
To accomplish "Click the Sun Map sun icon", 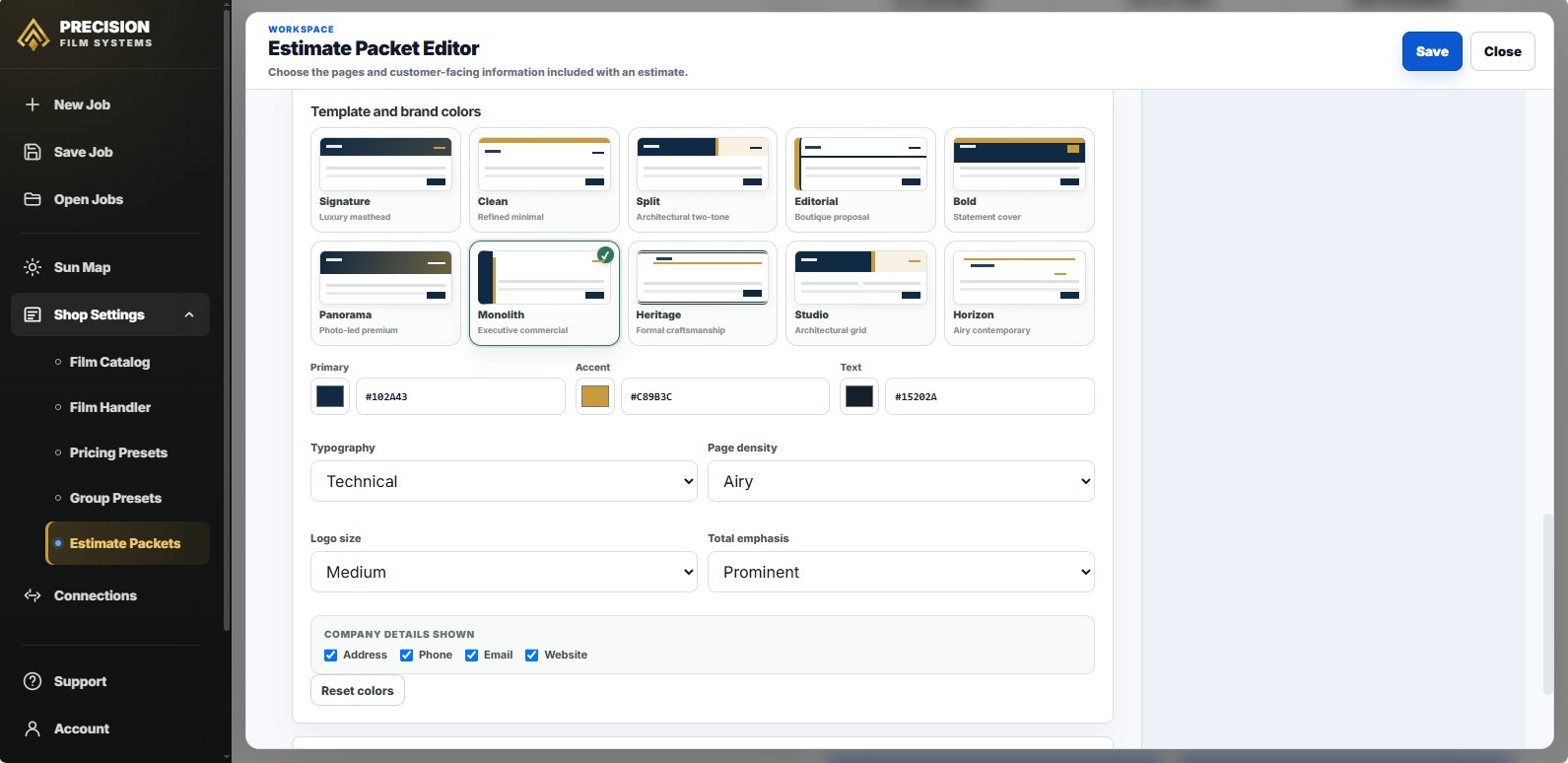I will click(33, 267).
